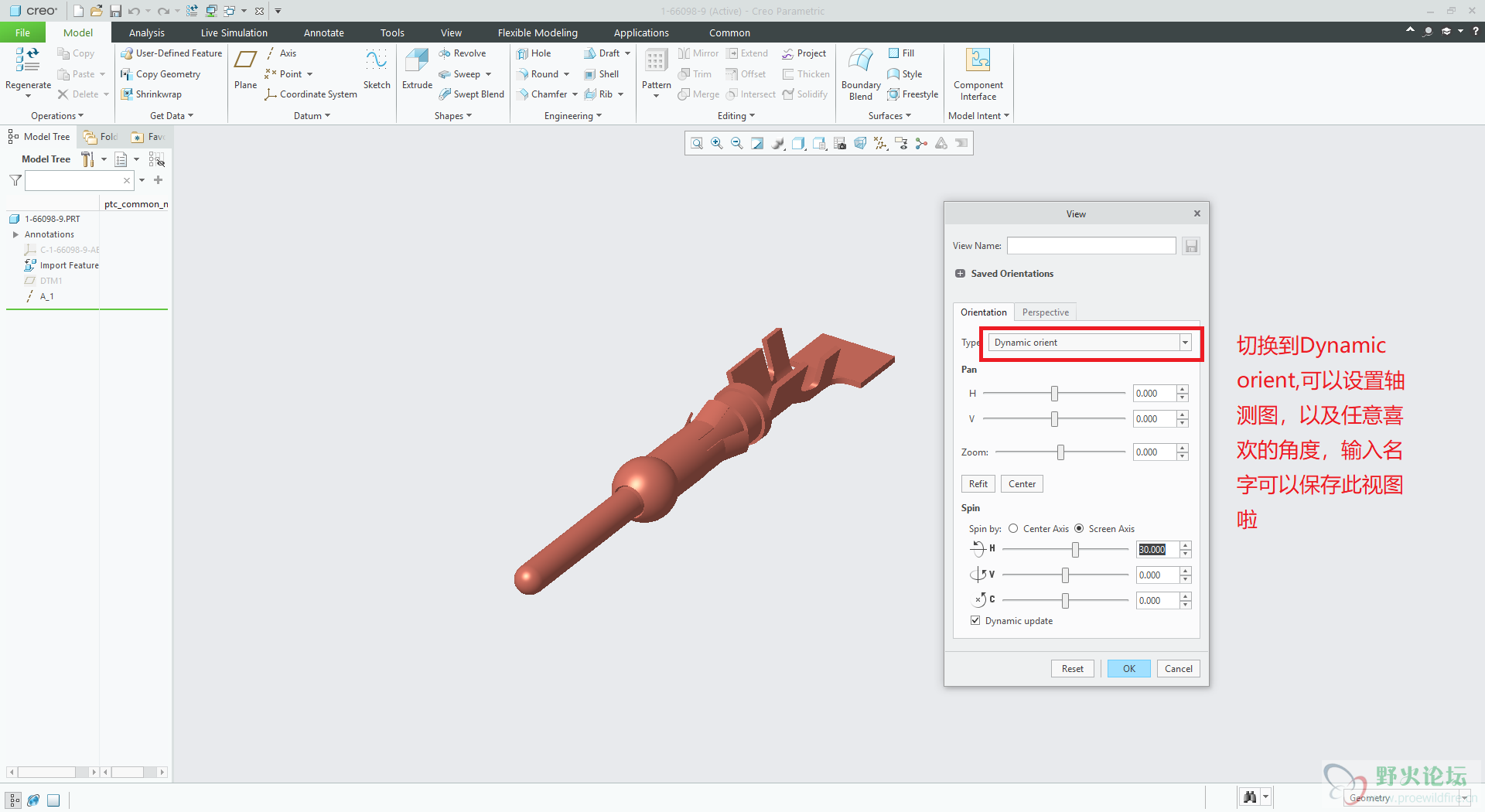This screenshot has width=1485, height=812.
Task: Open the Shapes group dropdown
Action: (452, 116)
